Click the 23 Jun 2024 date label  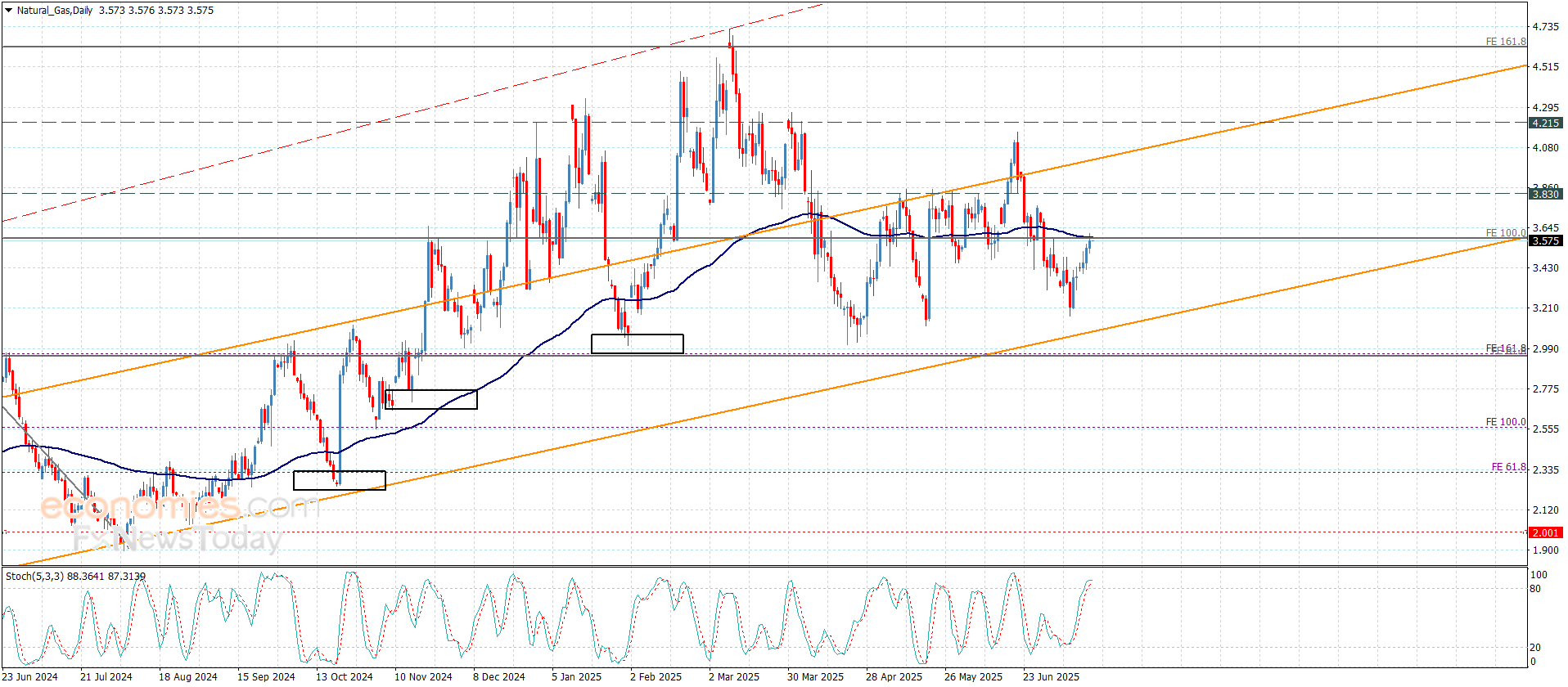click(x=30, y=676)
